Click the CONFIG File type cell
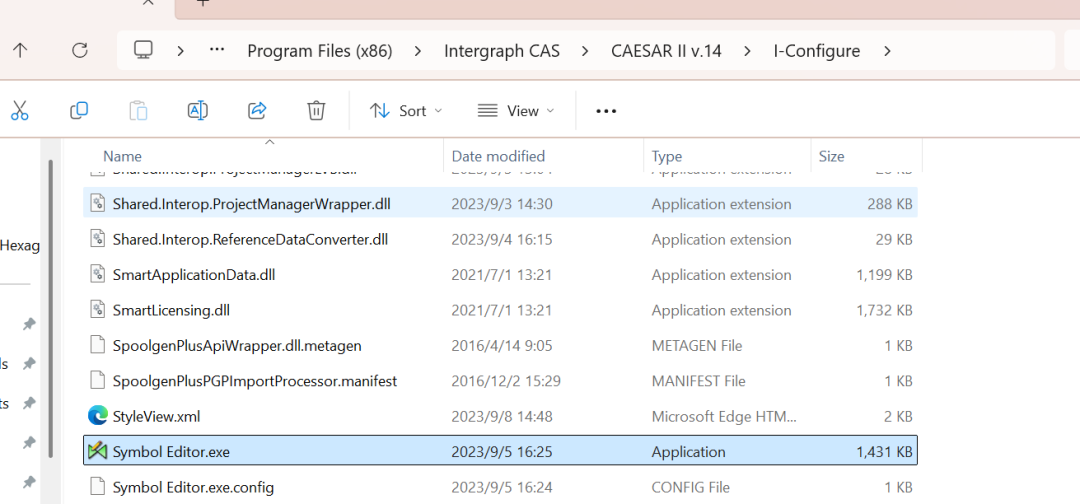1080x504 pixels. point(690,487)
